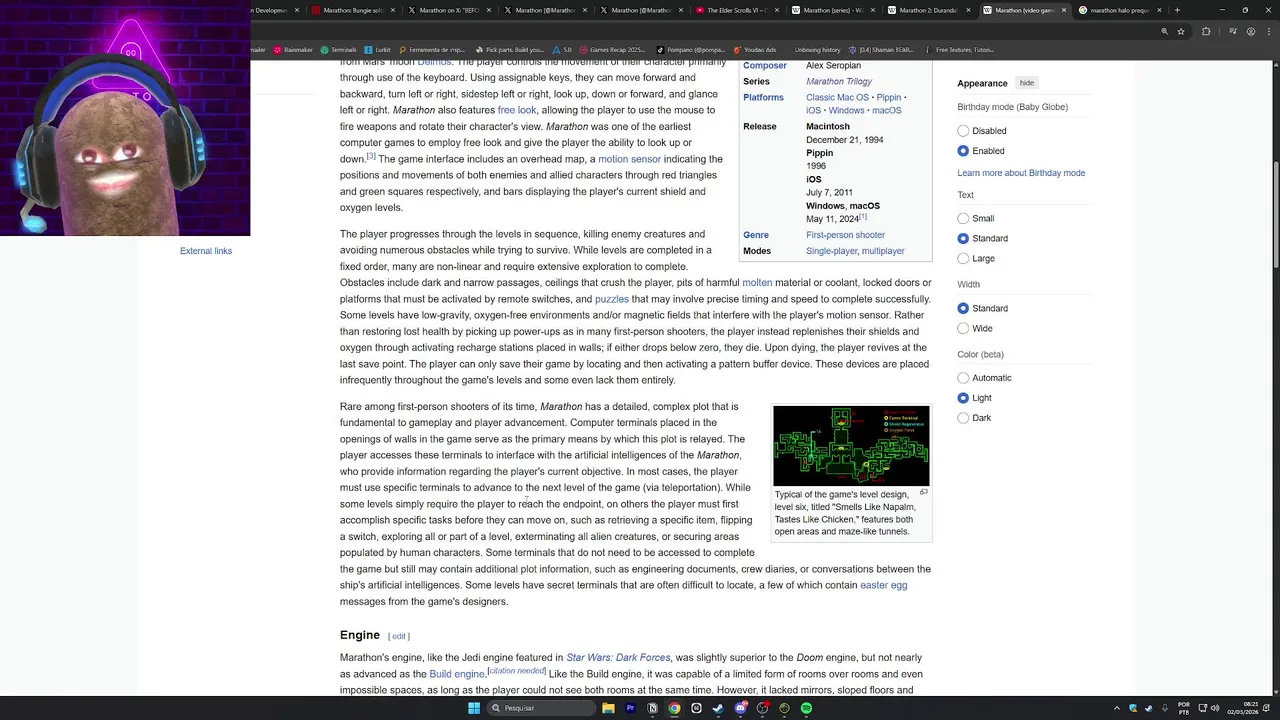Follow the 'motion sensor' link
1280x720 pixels.
[x=629, y=159]
